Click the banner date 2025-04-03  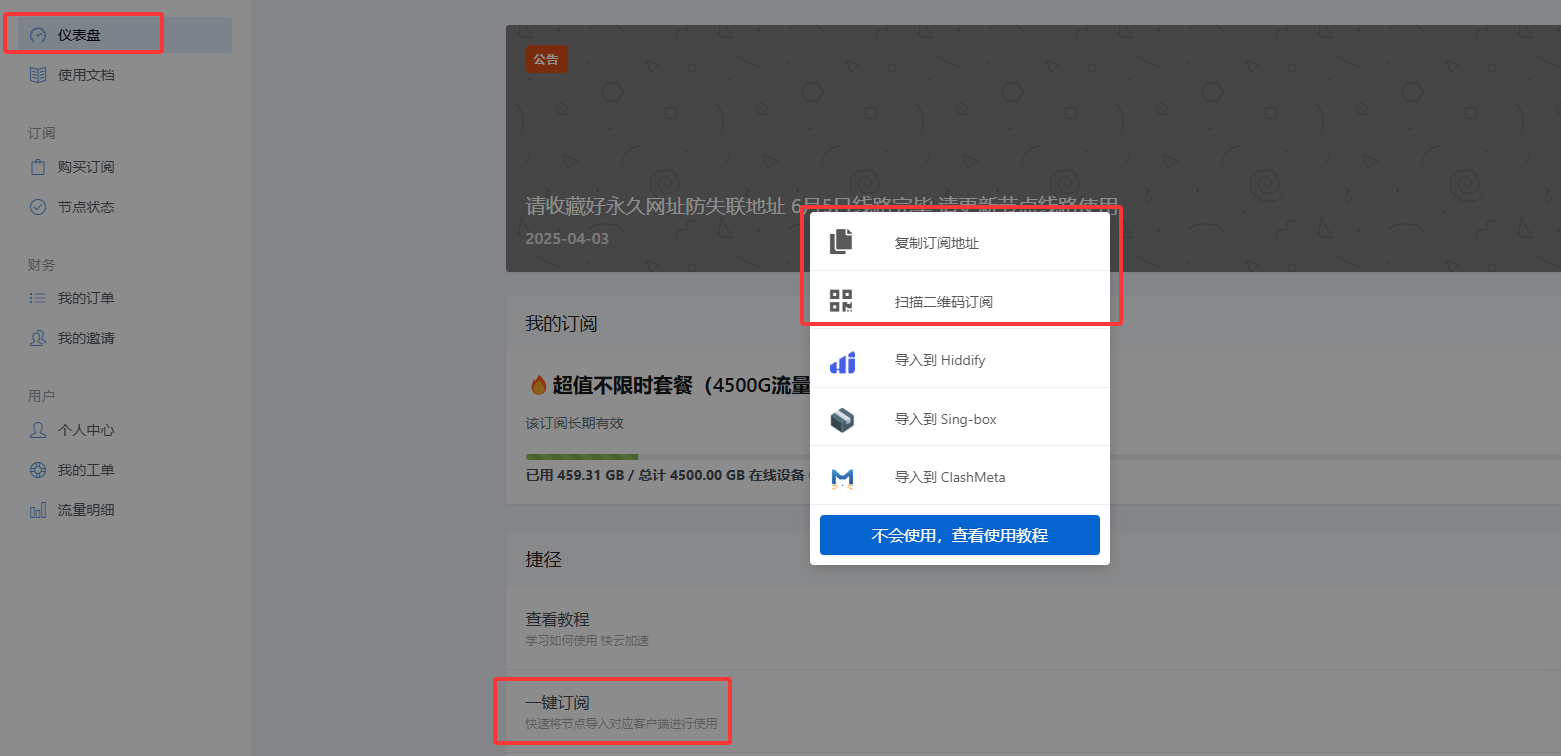coord(567,239)
